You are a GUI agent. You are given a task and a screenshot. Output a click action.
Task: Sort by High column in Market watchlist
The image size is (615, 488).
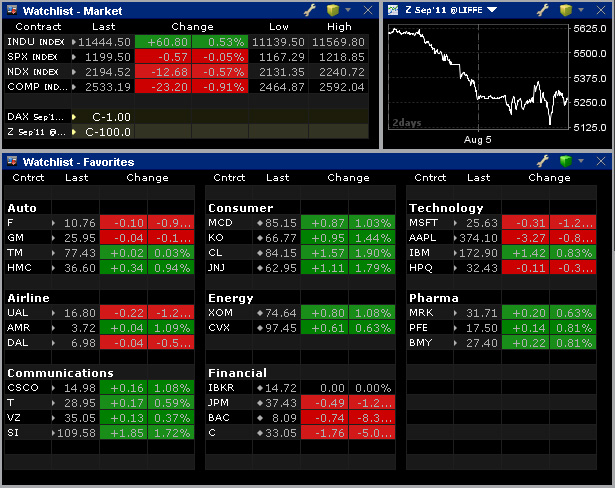coord(339,27)
